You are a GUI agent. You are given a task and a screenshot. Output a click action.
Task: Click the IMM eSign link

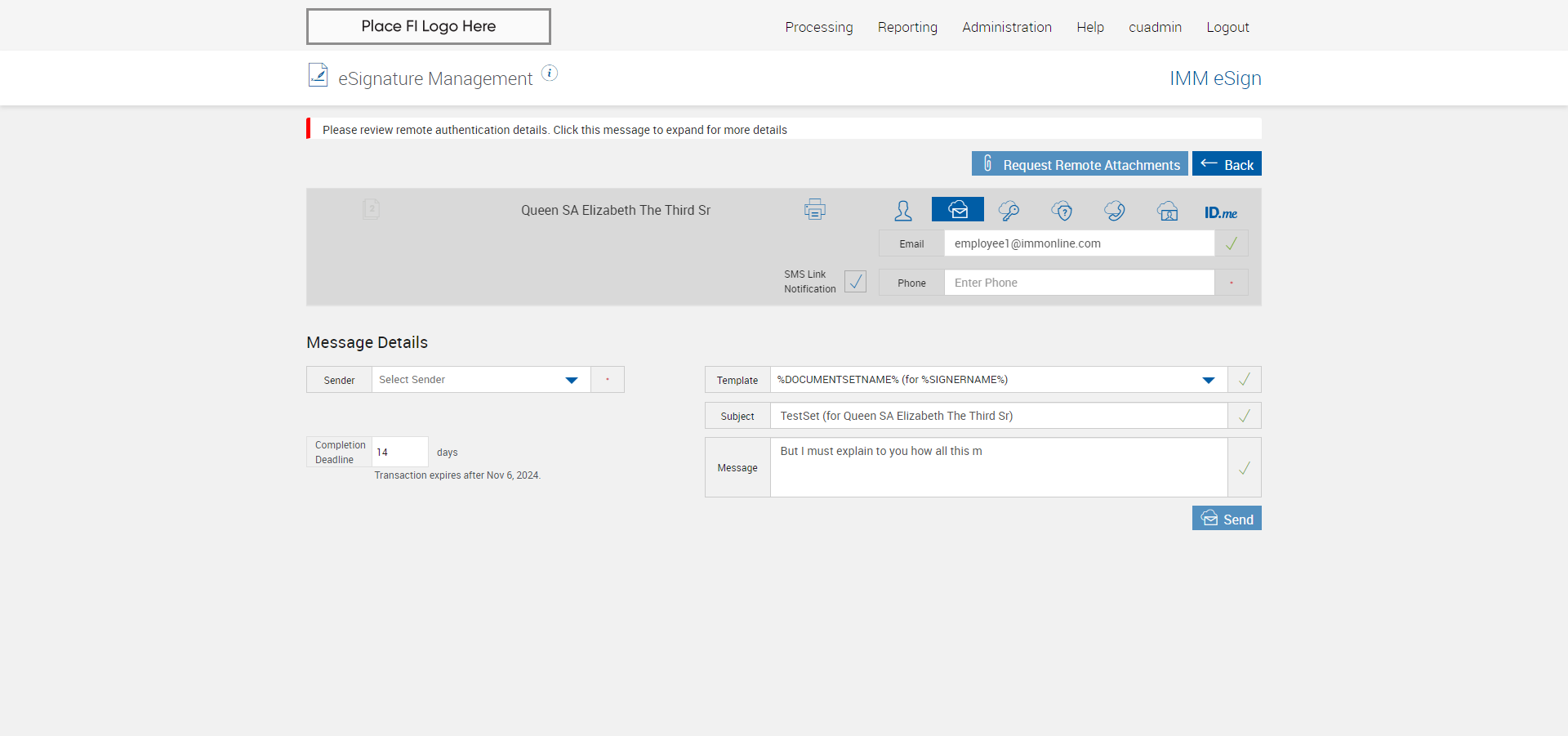(1215, 78)
